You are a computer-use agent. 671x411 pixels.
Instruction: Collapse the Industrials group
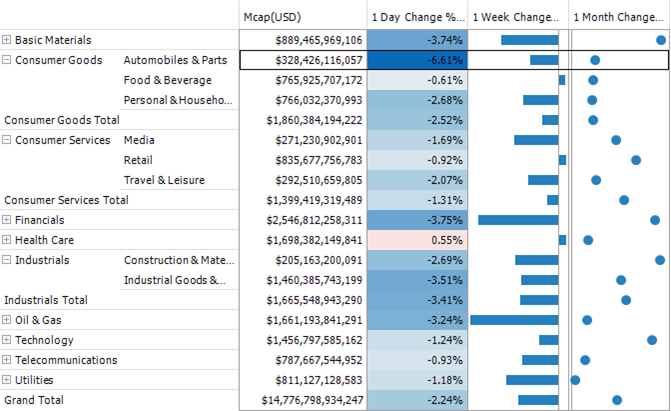click(x=8, y=260)
